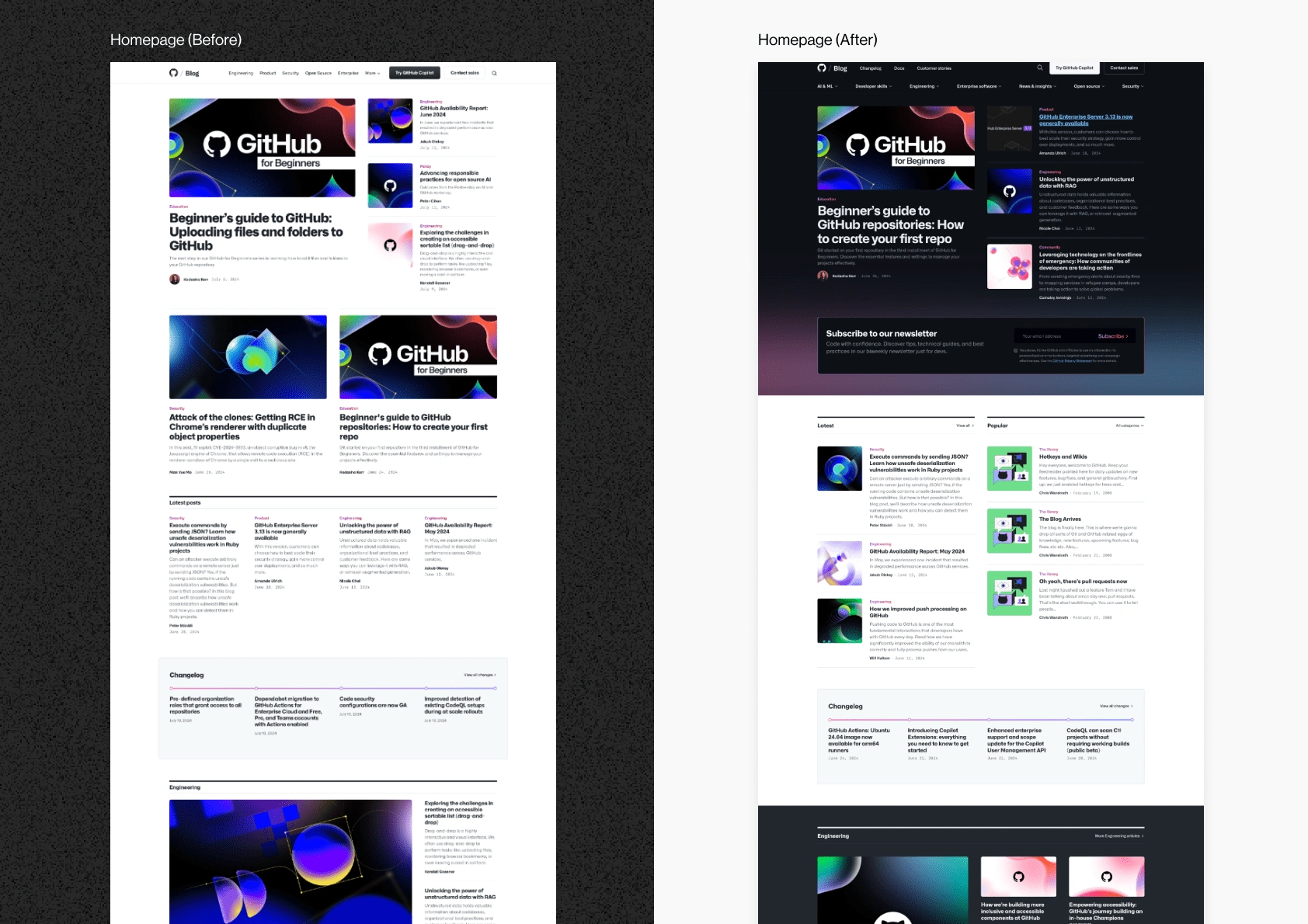This screenshot has width=1308, height=924.
Task: Click the white Try GitHub Copilot button in After
Action: (x=1074, y=68)
